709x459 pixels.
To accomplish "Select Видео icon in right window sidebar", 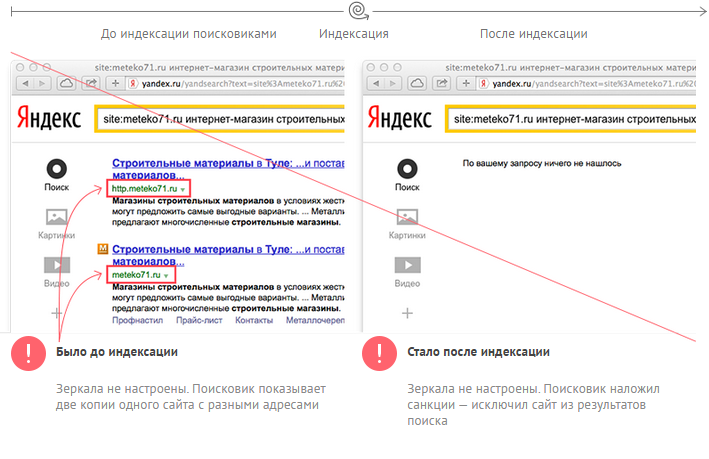I will [407, 265].
